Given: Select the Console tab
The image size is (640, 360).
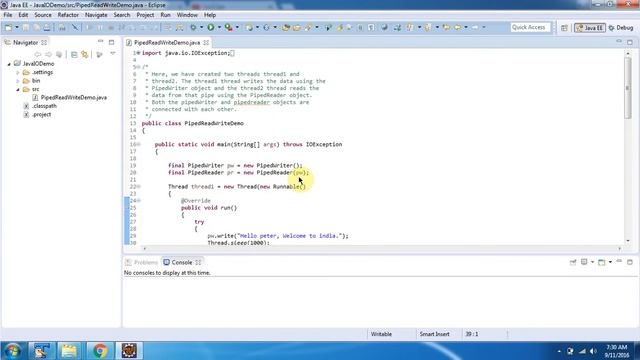Looking at the screenshot, I should coord(181,262).
